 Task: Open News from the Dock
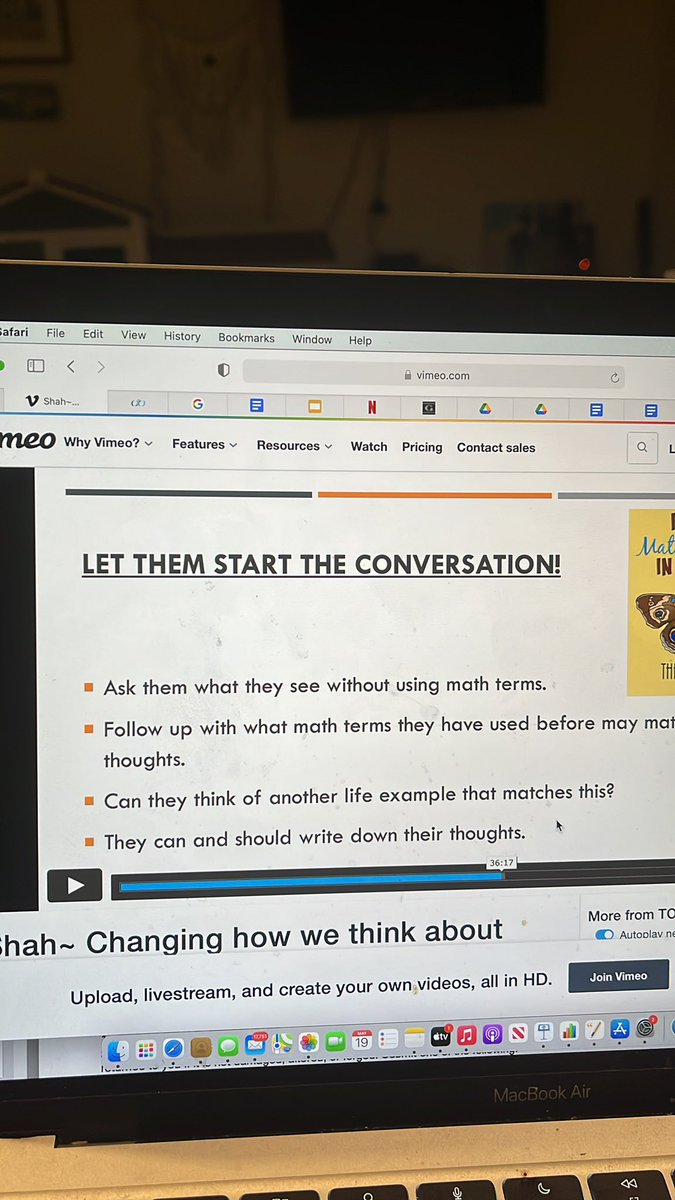(x=518, y=1034)
